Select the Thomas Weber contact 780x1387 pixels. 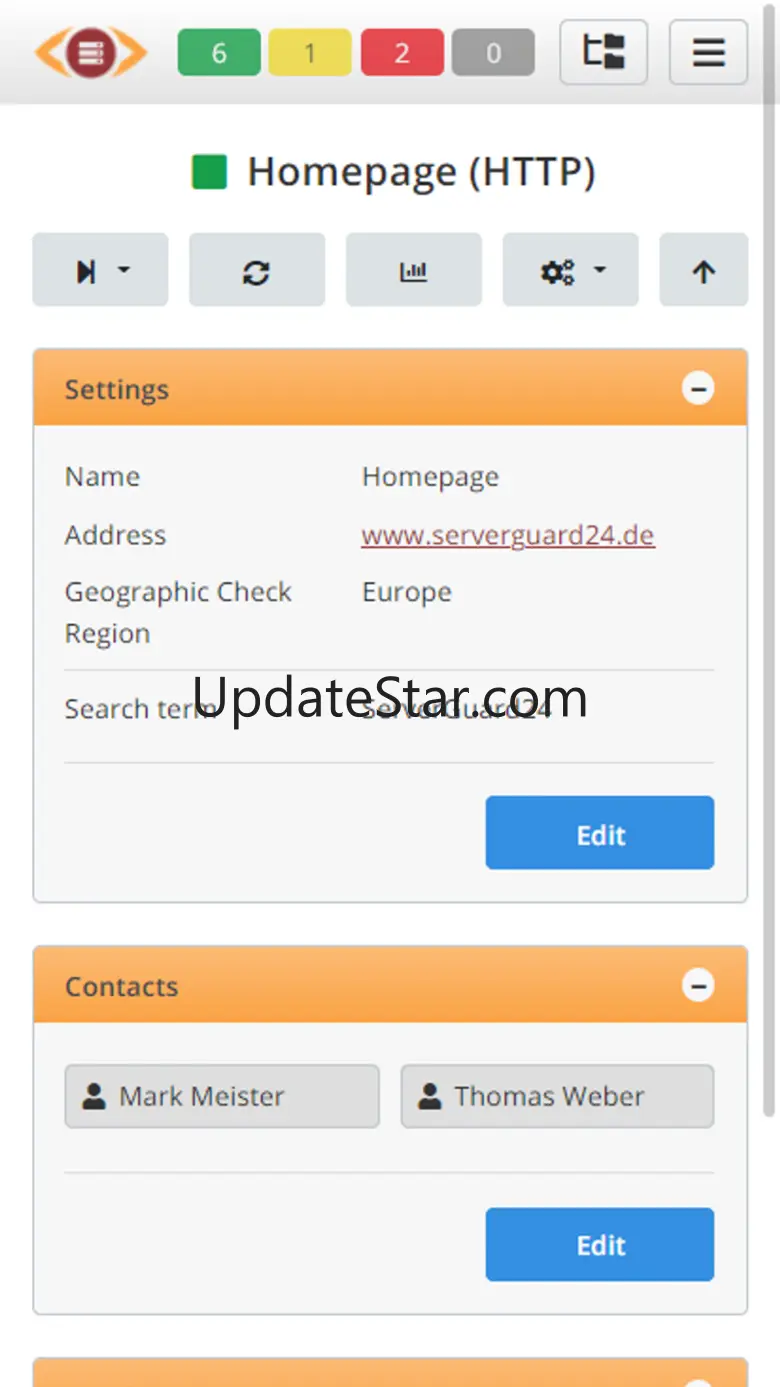click(558, 1096)
